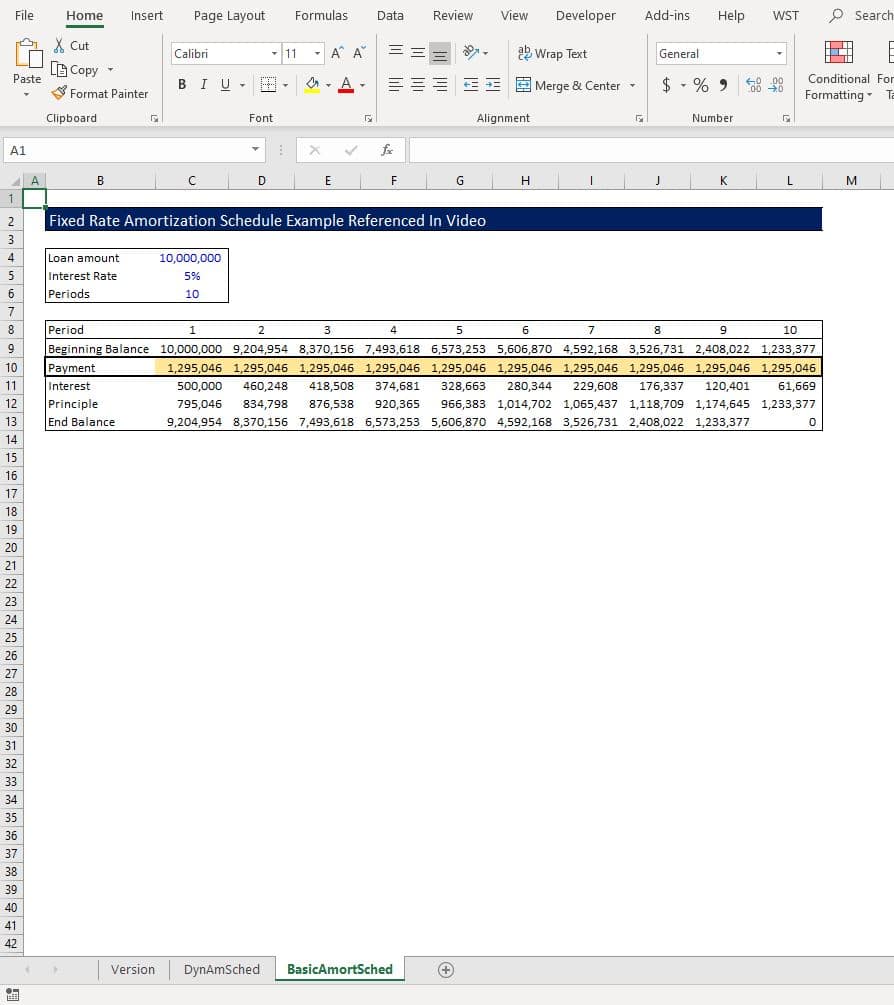Switch to the Page Layout tab
Viewport: 894px width, 1005px height.
(229, 15)
